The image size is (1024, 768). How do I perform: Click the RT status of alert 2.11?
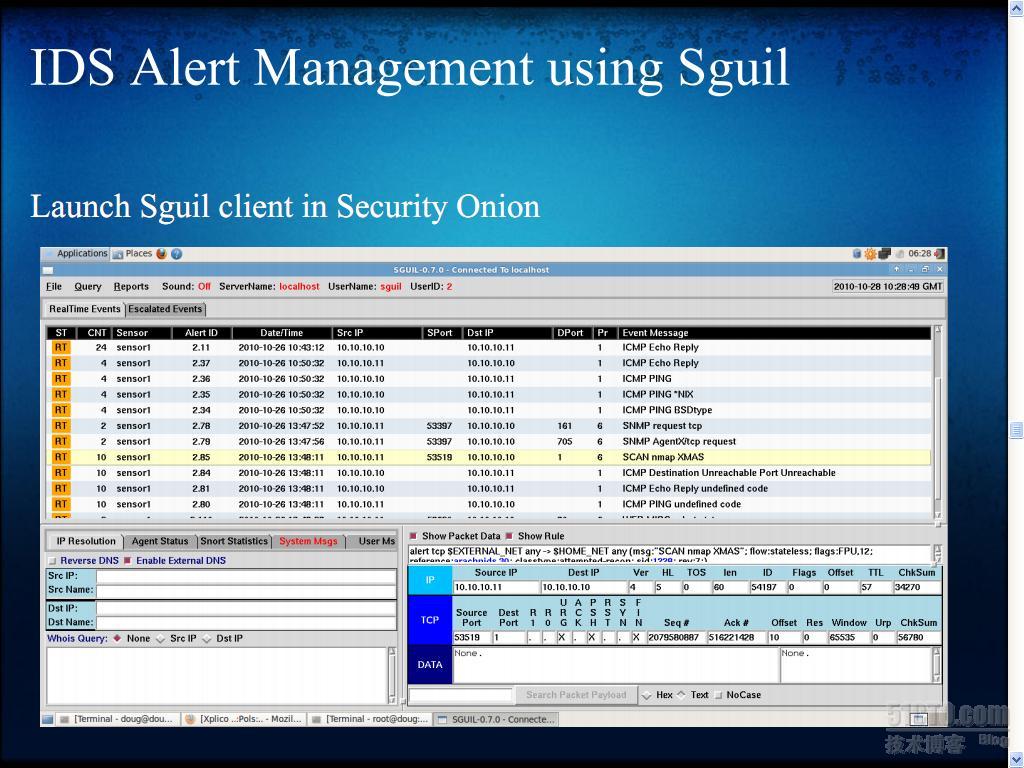(x=61, y=347)
